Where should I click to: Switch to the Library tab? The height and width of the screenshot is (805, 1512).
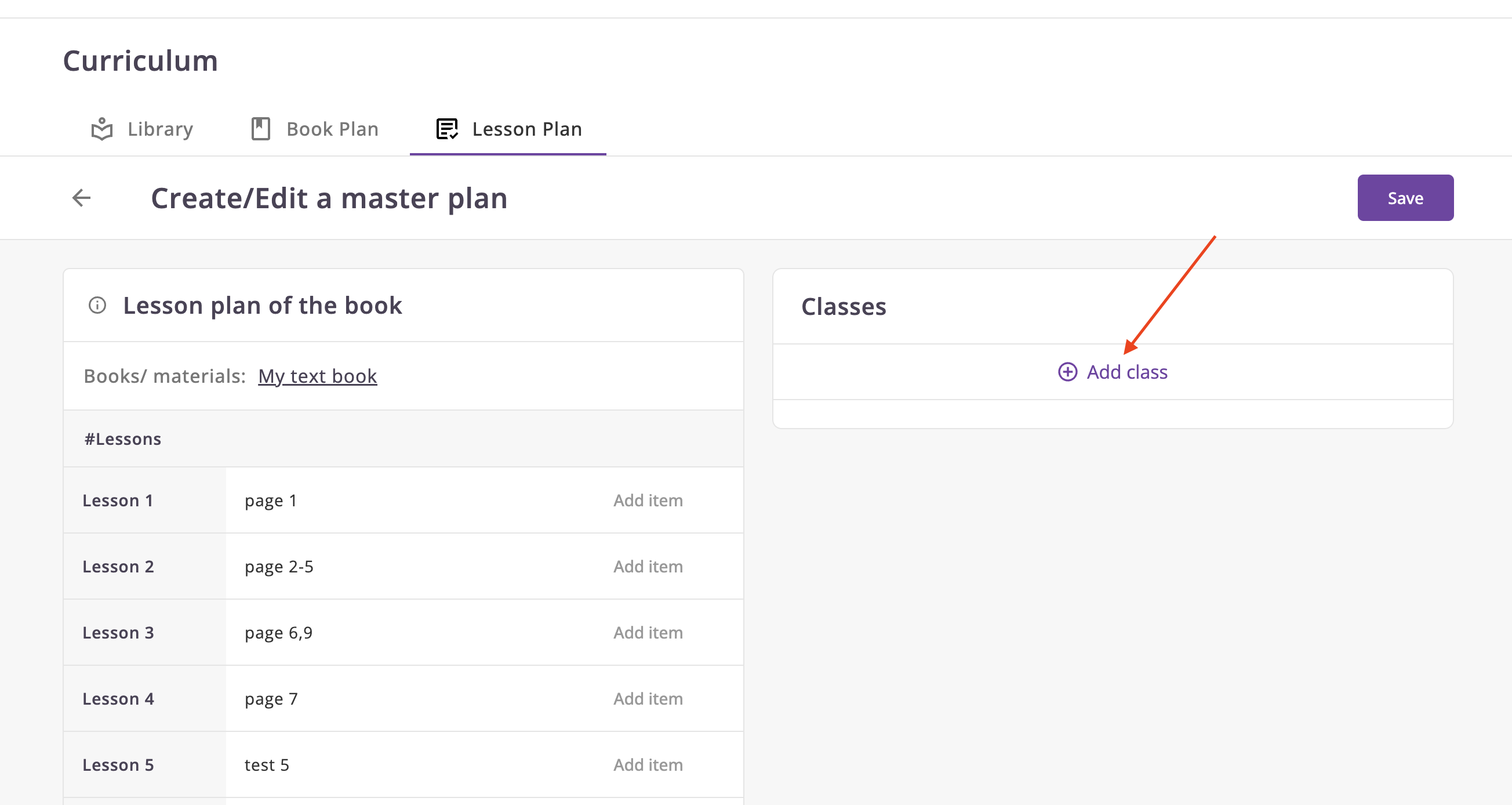click(x=159, y=129)
